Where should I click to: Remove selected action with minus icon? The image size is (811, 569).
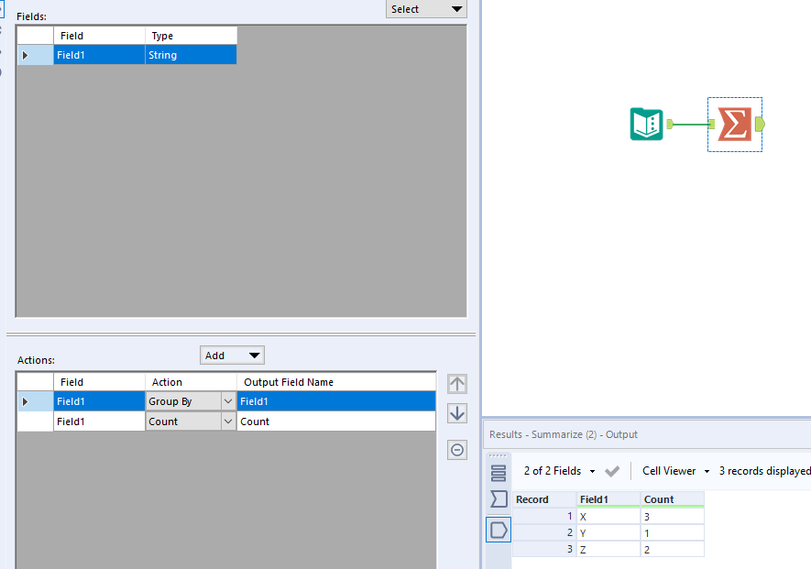[x=457, y=450]
